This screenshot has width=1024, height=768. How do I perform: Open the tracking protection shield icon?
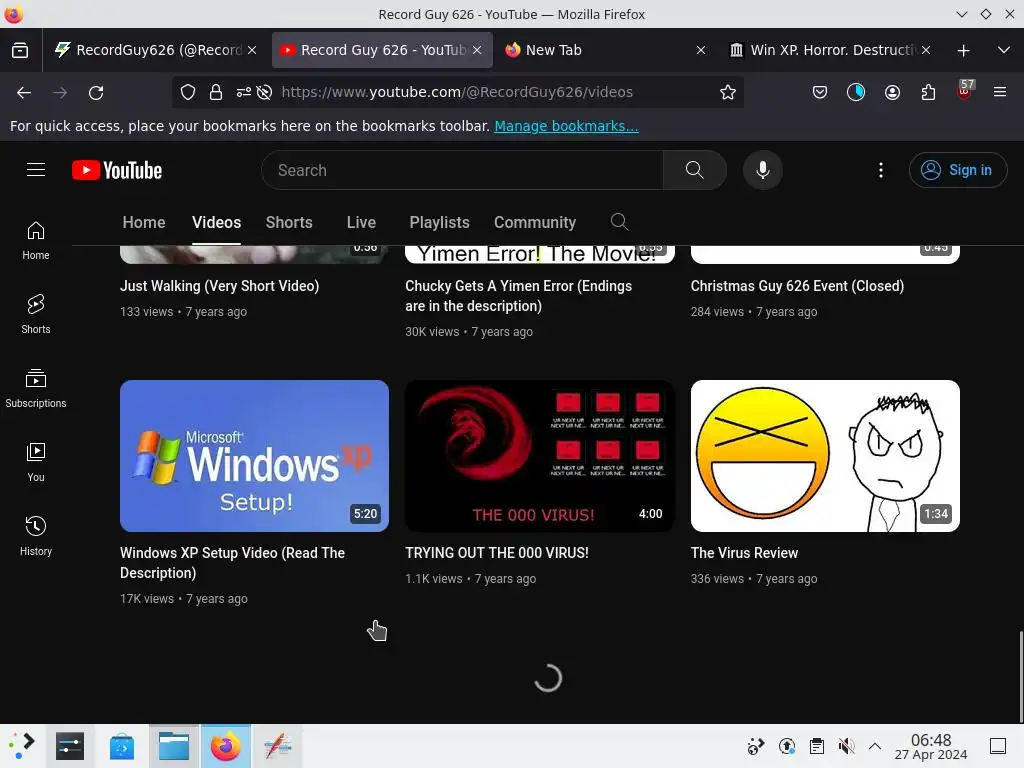tap(188, 92)
